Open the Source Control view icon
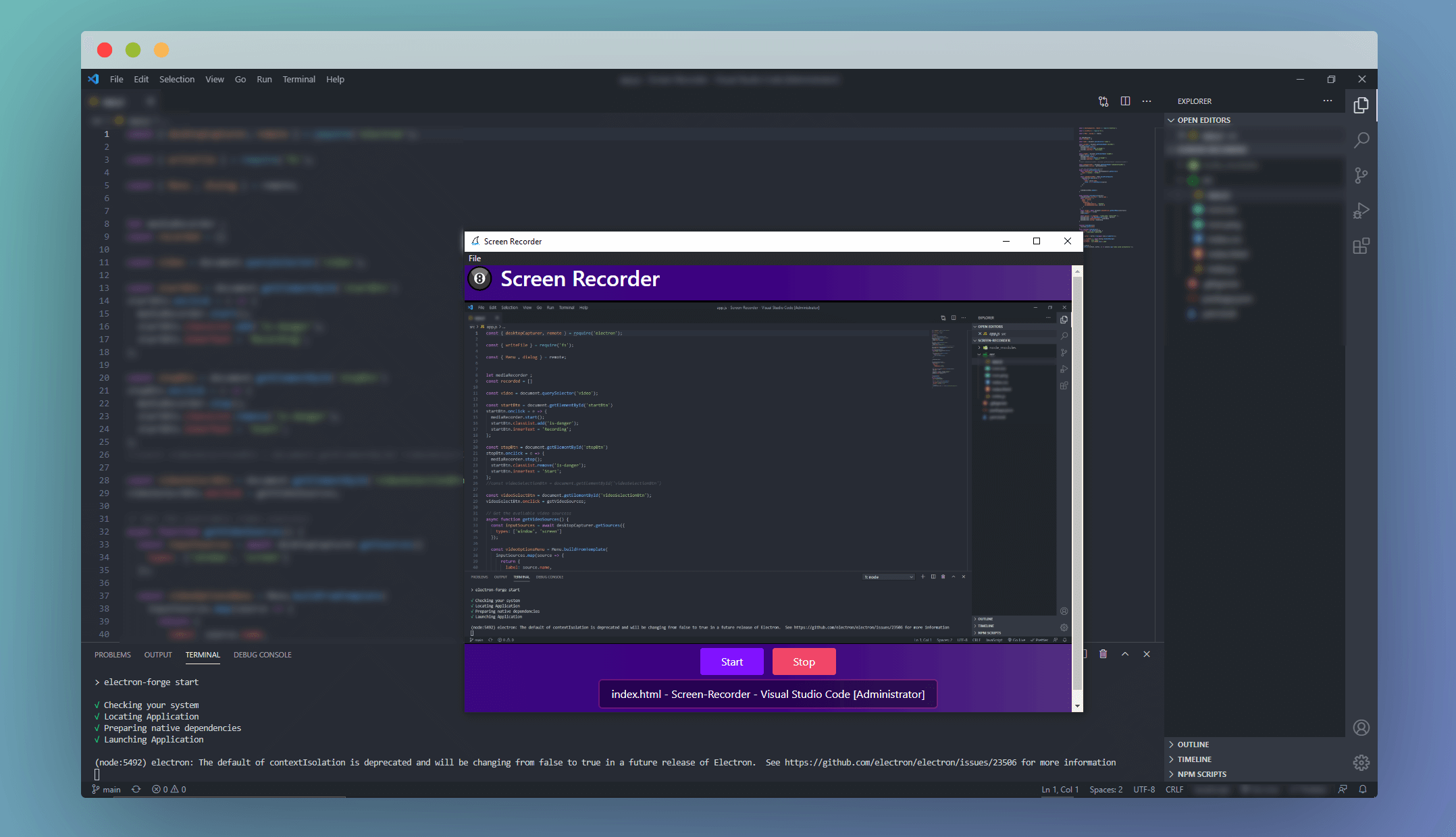The image size is (1456, 837). [1361, 175]
